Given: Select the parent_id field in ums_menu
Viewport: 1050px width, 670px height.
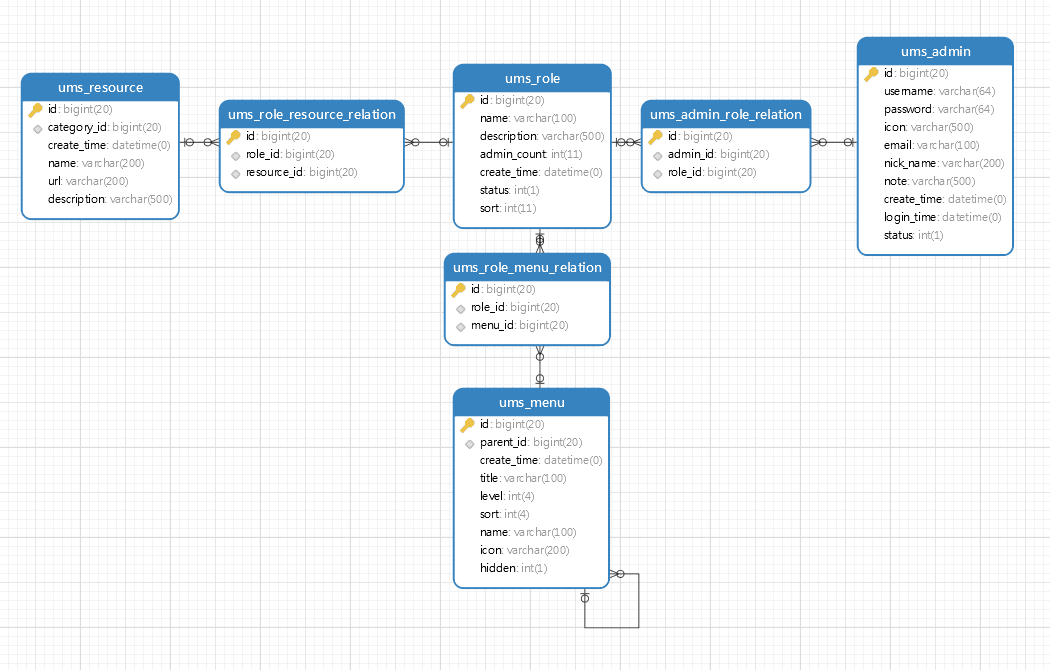Looking at the screenshot, I should 531,442.
